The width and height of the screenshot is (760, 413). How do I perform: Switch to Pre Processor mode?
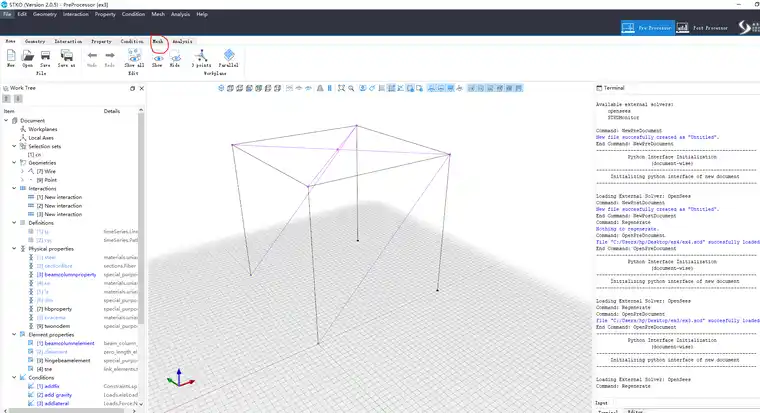click(648, 28)
